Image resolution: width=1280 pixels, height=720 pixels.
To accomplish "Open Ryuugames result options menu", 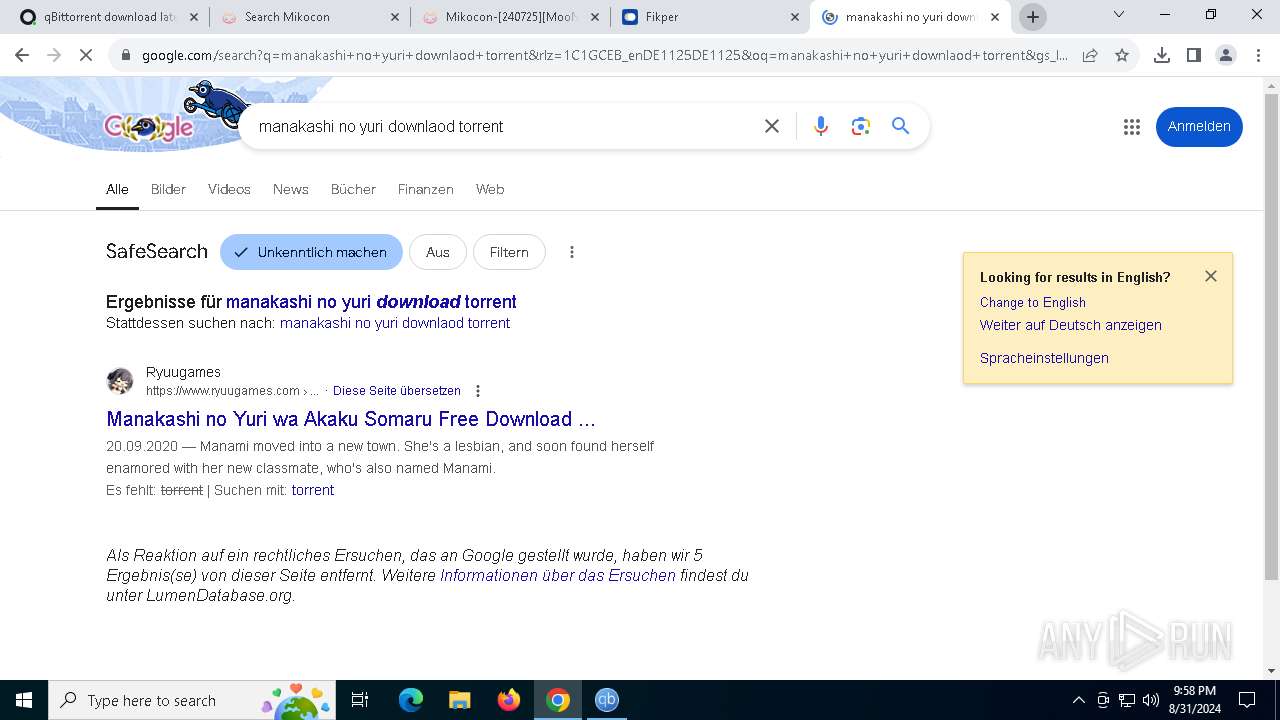I will [x=478, y=391].
